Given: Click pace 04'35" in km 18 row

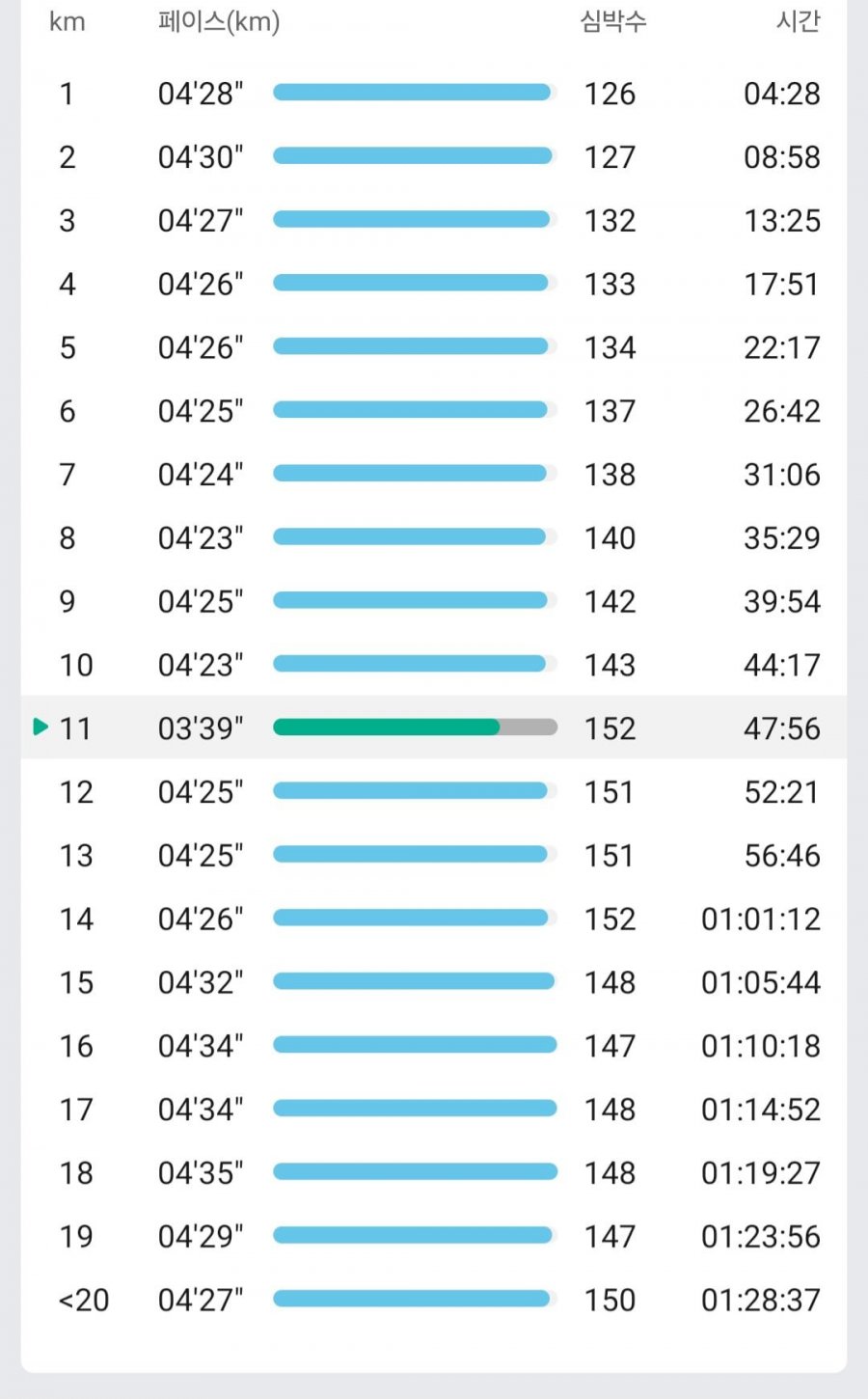Looking at the screenshot, I should tap(201, 1172).
